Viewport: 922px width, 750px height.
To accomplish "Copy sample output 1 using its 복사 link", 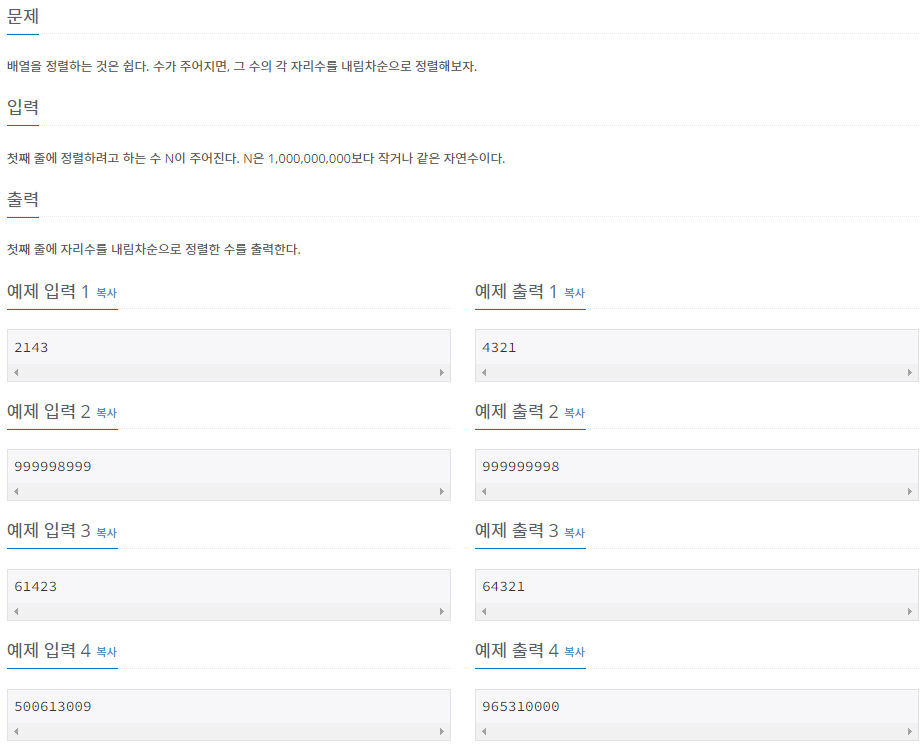I will pyautogui.click(x=575, y=293).
